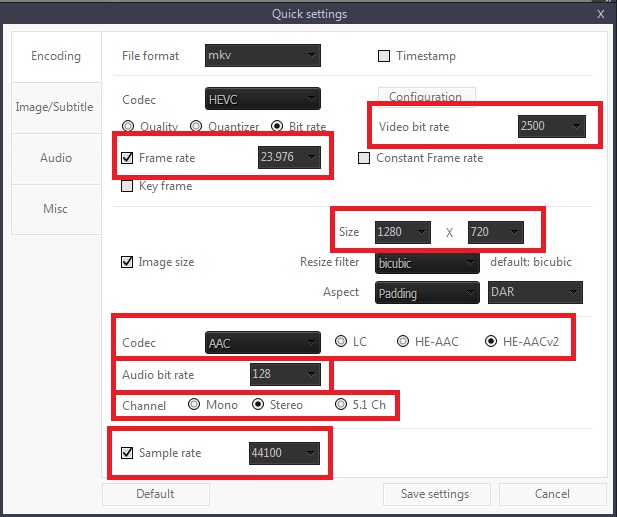Viewport: 617px width, 517px height.
Task: Expand the audio Codec dropdown showing AAC
Action: coord(262,343)
